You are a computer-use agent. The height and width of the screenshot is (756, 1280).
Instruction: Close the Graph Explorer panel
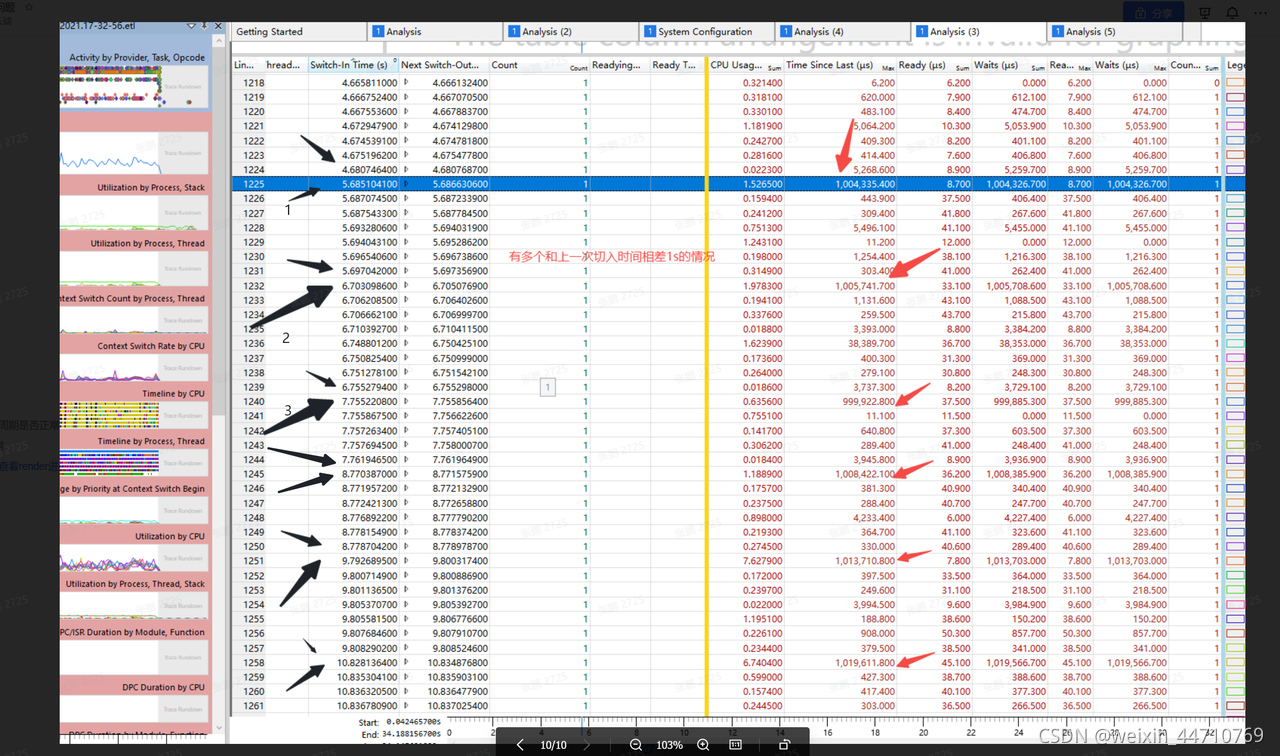click(219, 25)
